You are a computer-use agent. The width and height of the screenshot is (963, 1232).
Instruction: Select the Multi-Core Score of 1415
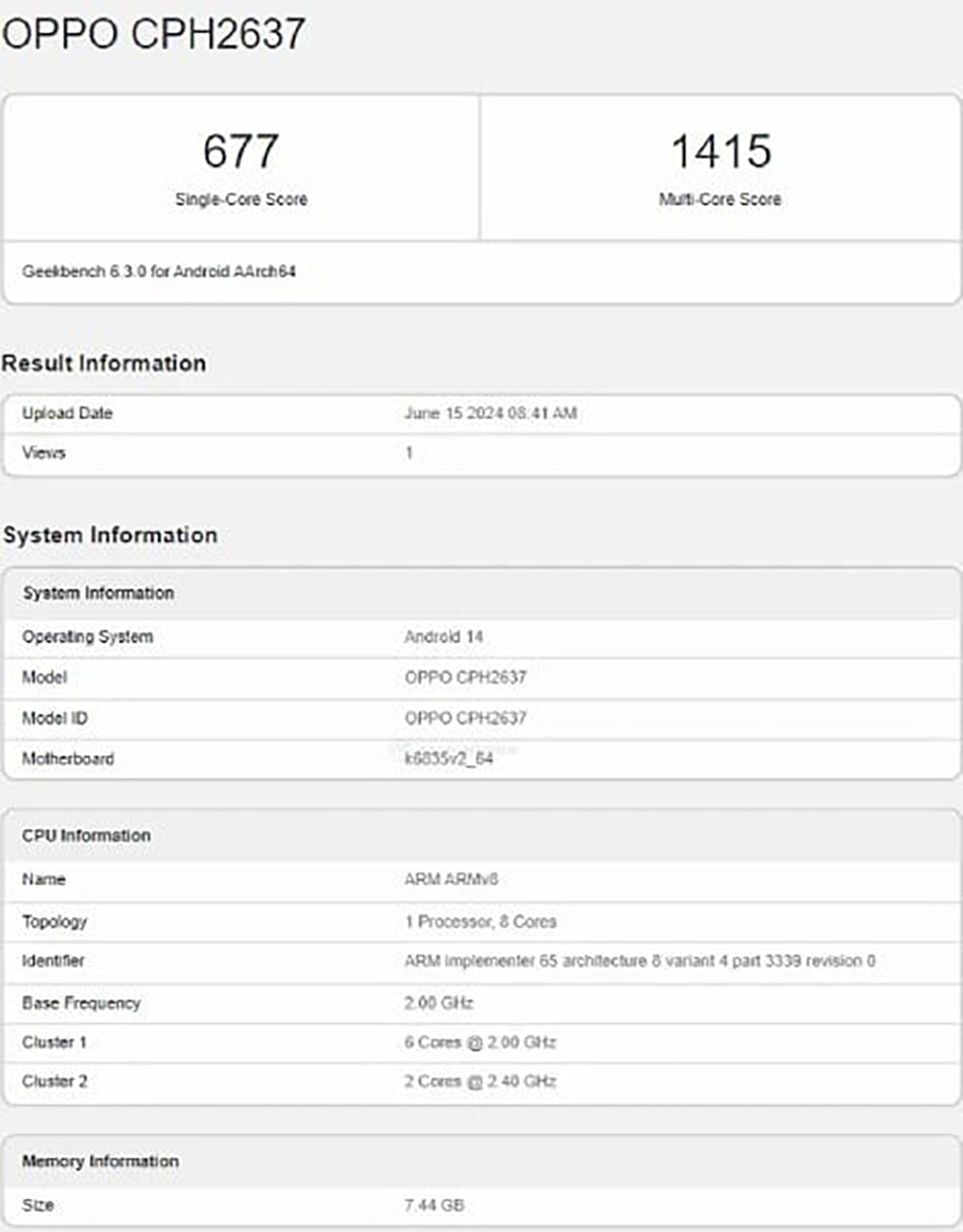click(x=721, y=150)
